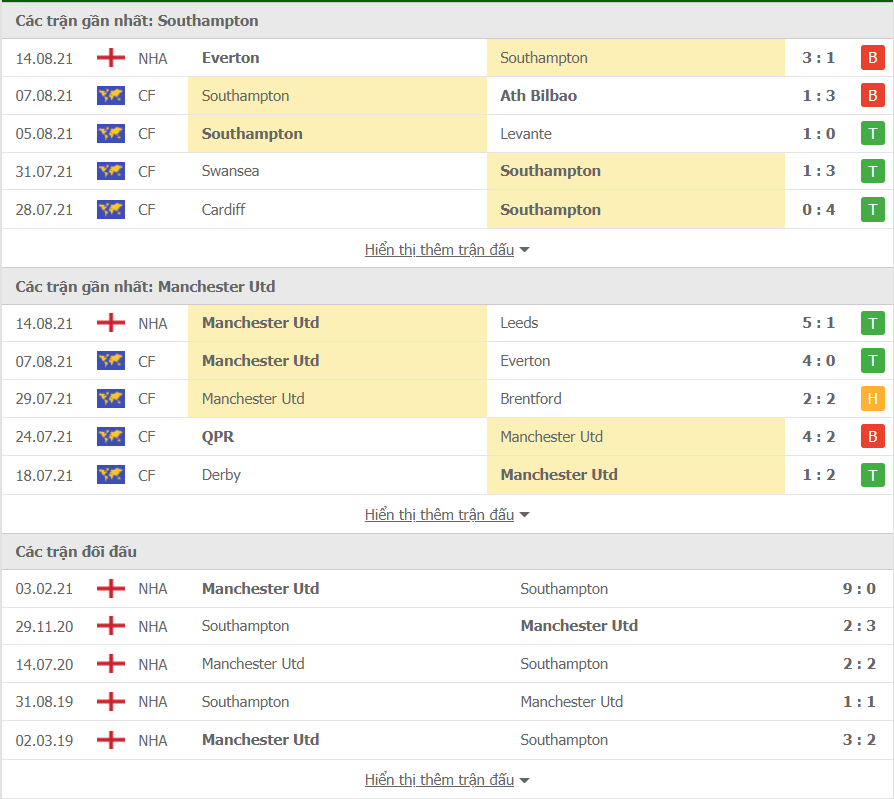
Task: Click world flag icon on Southampton–Ath Bilbao row
Action: pos(110,96)
